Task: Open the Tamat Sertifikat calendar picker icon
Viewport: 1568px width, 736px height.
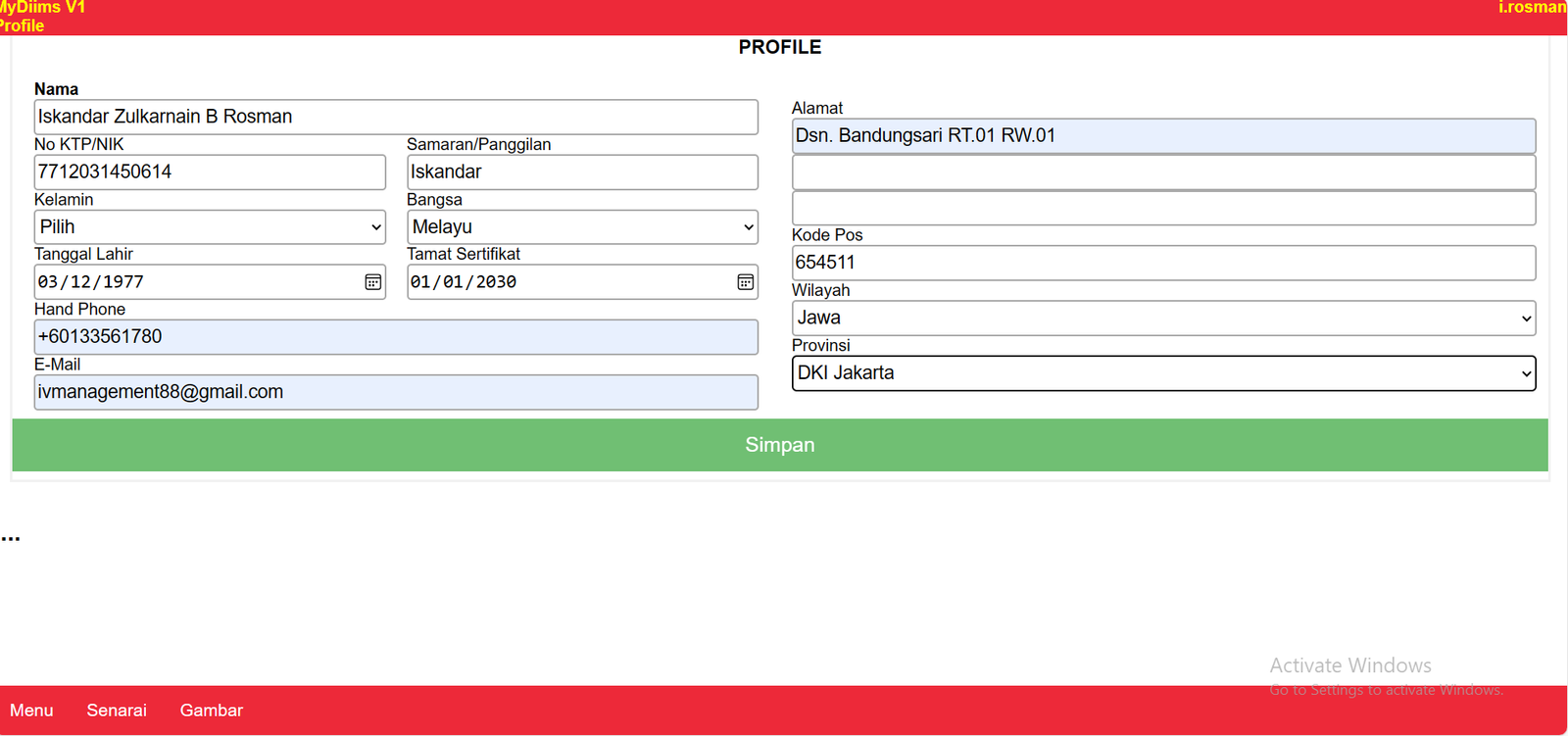Action: coord(746,282)
